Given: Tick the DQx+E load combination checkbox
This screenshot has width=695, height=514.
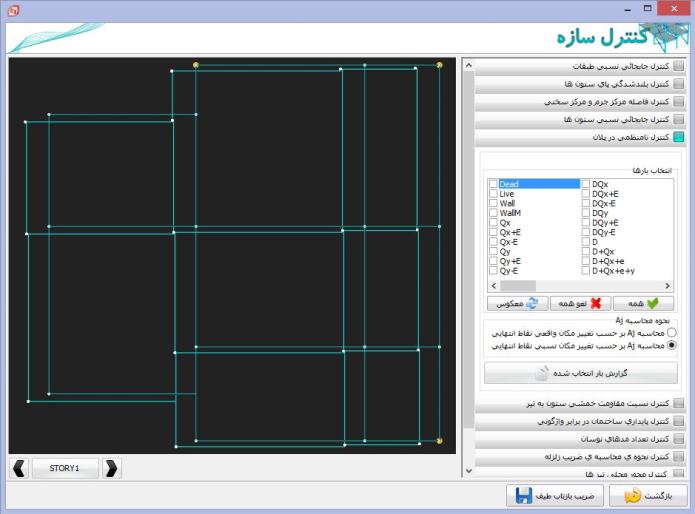Looking at the screenshot, I should tap(585, 194).
